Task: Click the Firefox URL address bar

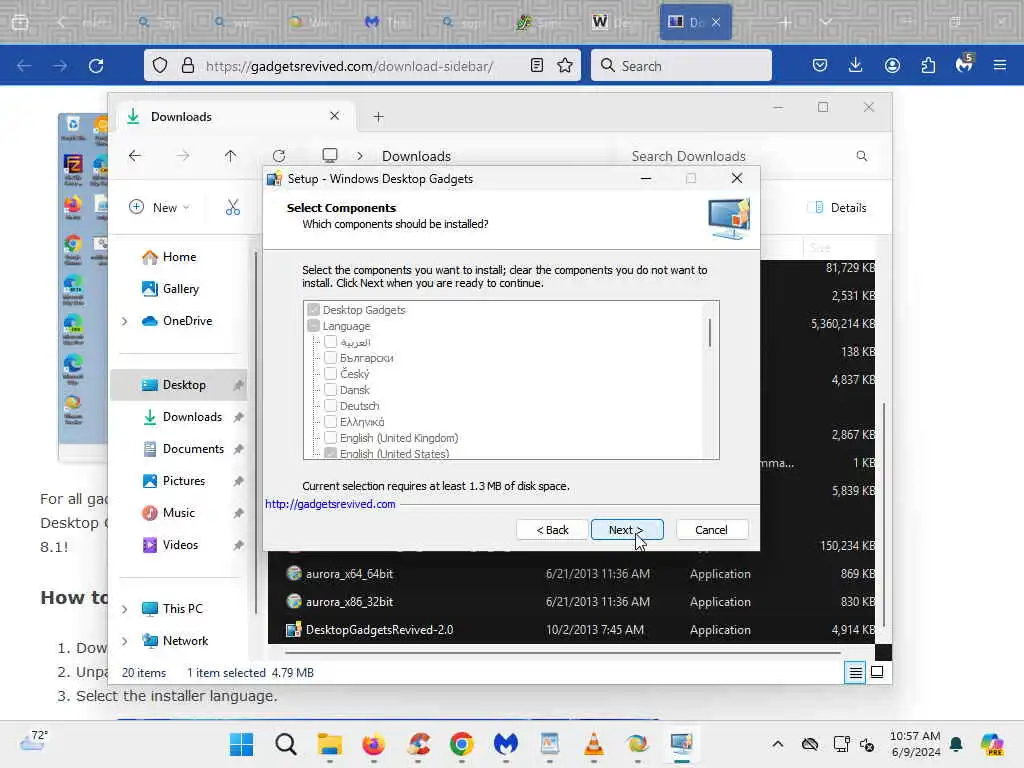Action: pyautogui.click(x=349, y=66)
